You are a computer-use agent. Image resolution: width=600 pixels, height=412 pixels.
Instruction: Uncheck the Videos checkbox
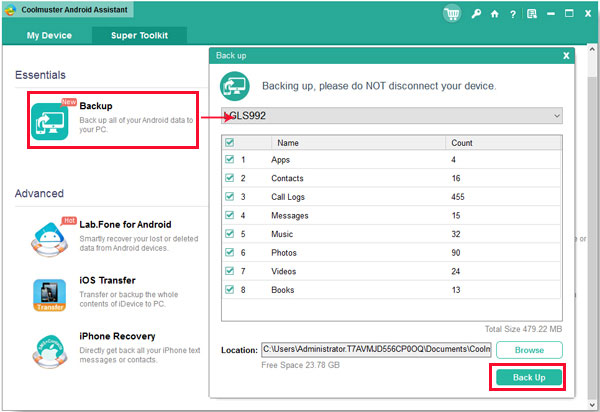coord(230,270)
